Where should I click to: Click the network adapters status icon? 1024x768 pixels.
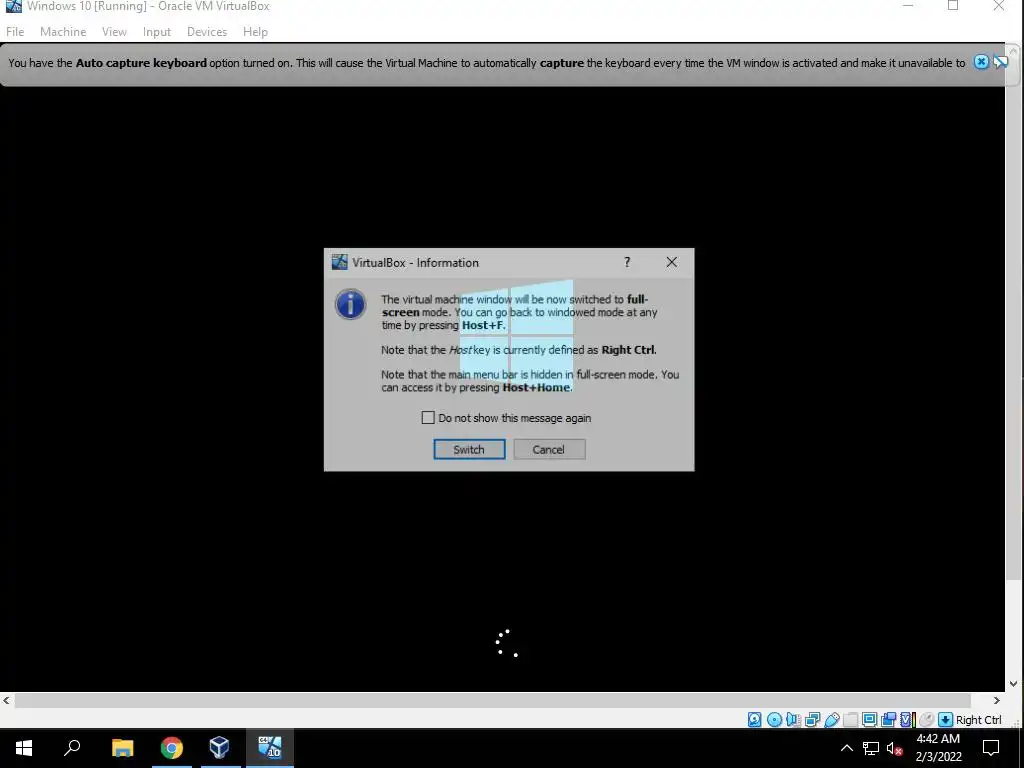812,720
